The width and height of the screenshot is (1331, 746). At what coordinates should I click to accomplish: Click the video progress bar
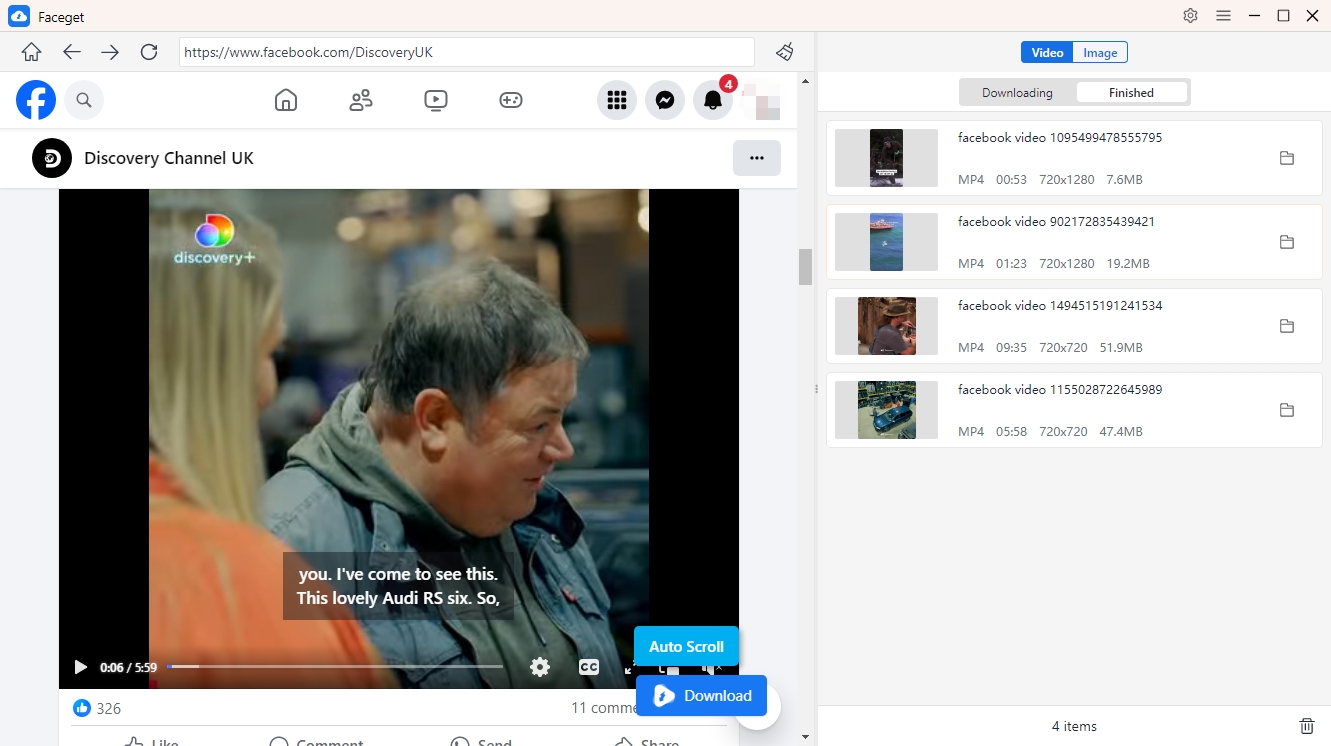point(335,666)
